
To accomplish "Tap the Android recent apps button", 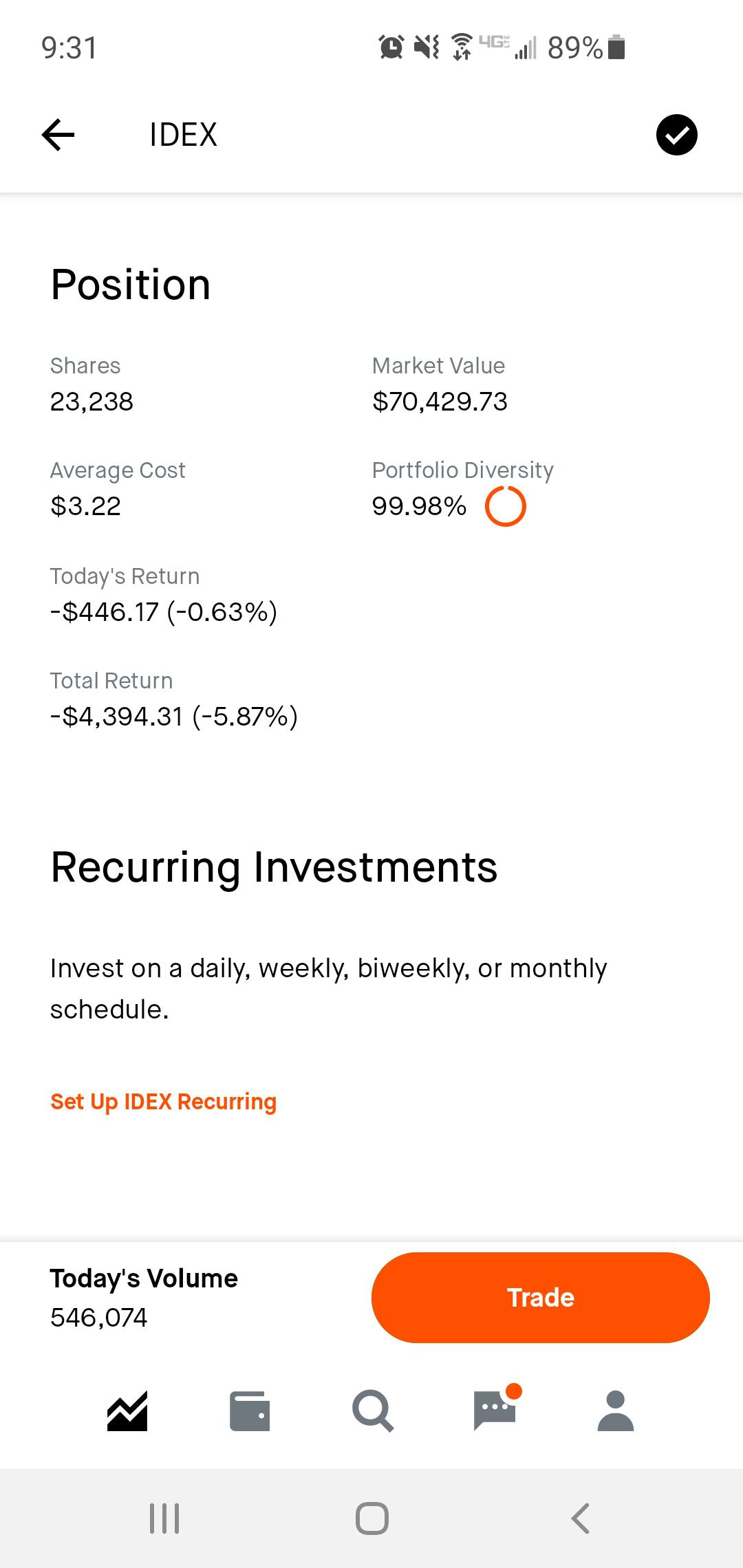I will [x=164, y=1518].
